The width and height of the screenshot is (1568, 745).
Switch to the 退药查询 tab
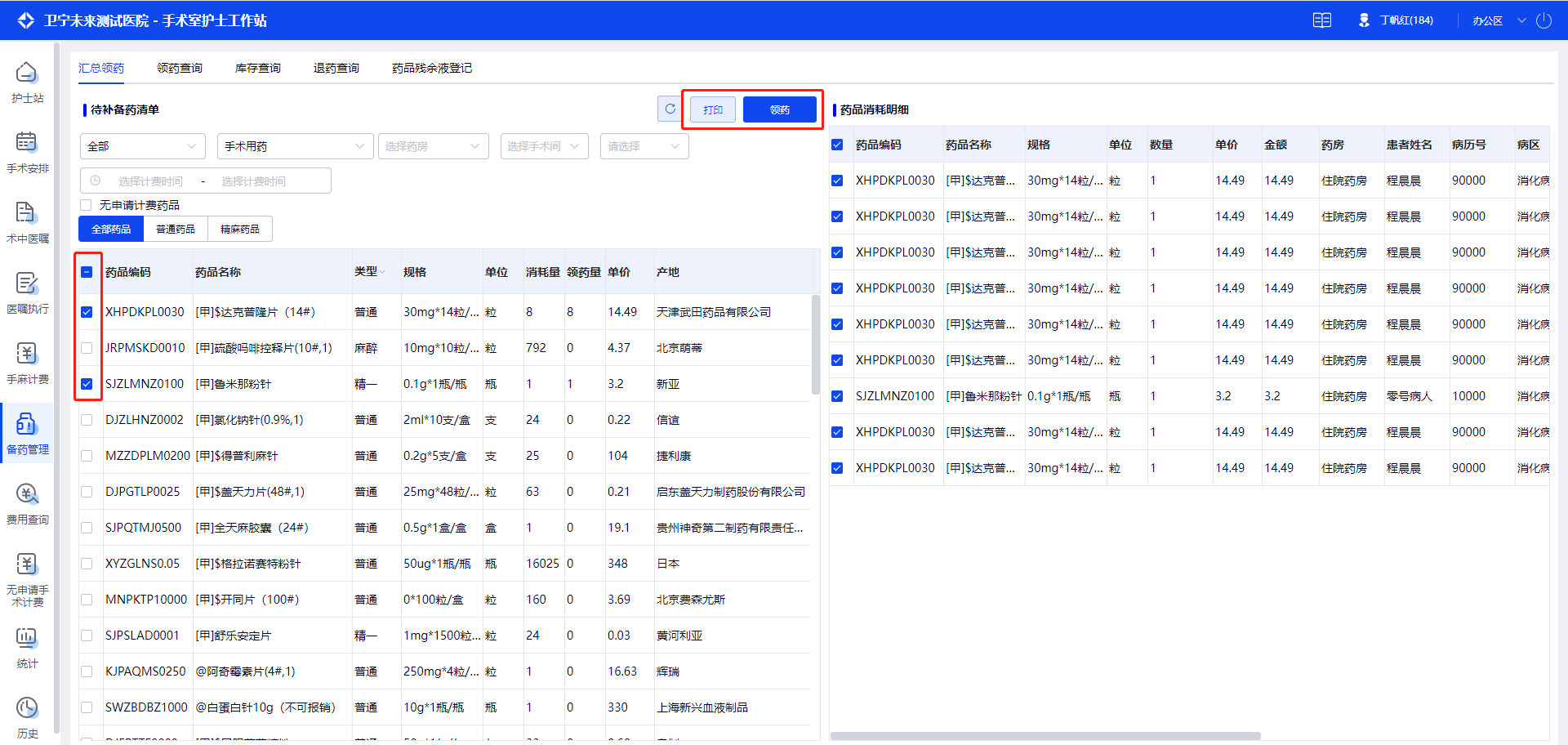coord(336,68)
